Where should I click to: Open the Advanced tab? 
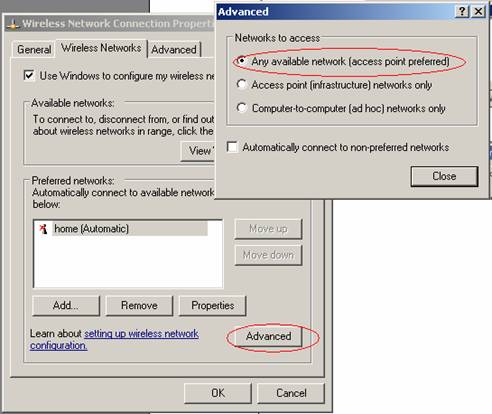point(174,50)
